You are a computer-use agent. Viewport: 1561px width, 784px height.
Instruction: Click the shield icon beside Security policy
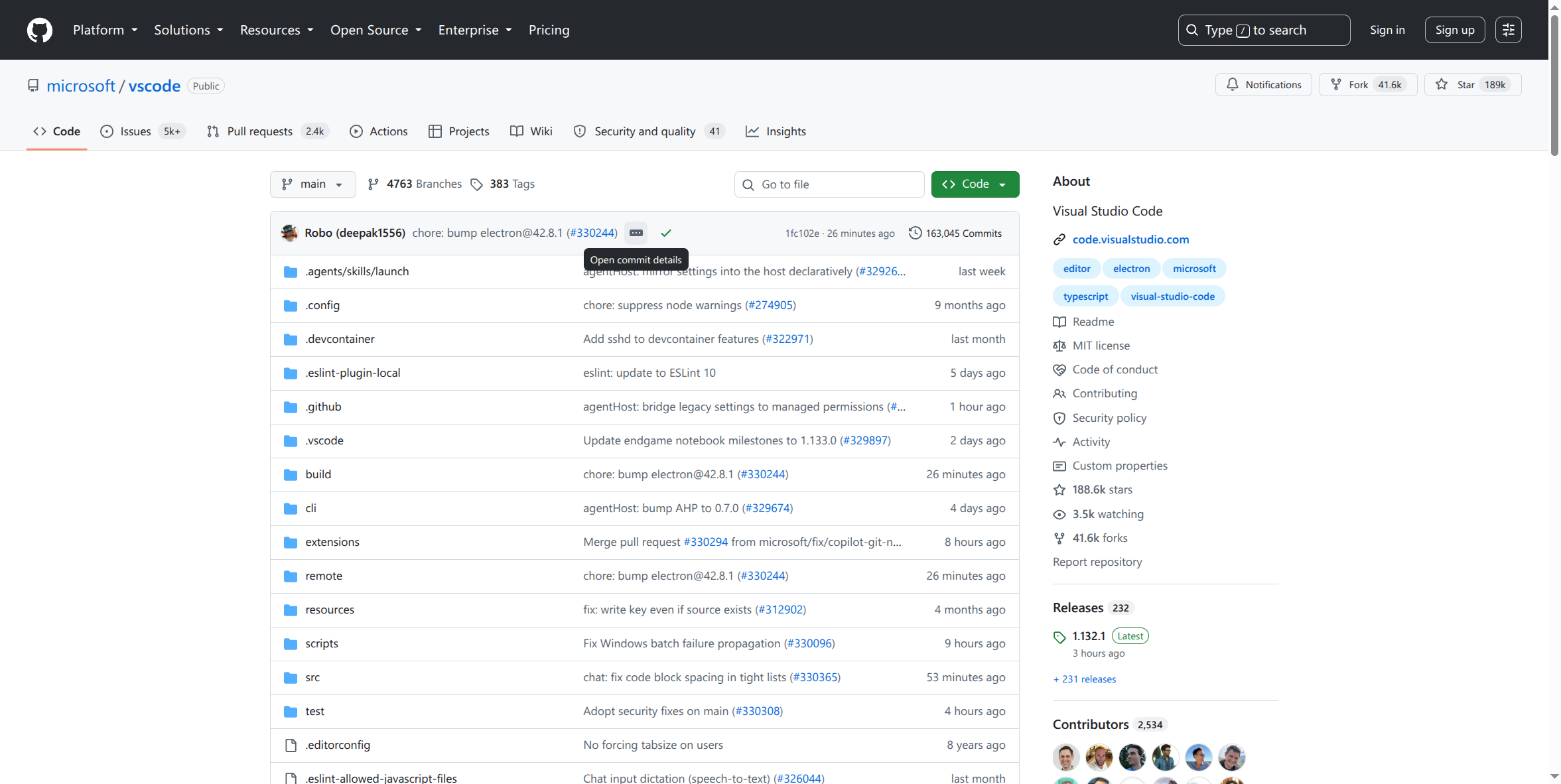[x=1059, y=418]
